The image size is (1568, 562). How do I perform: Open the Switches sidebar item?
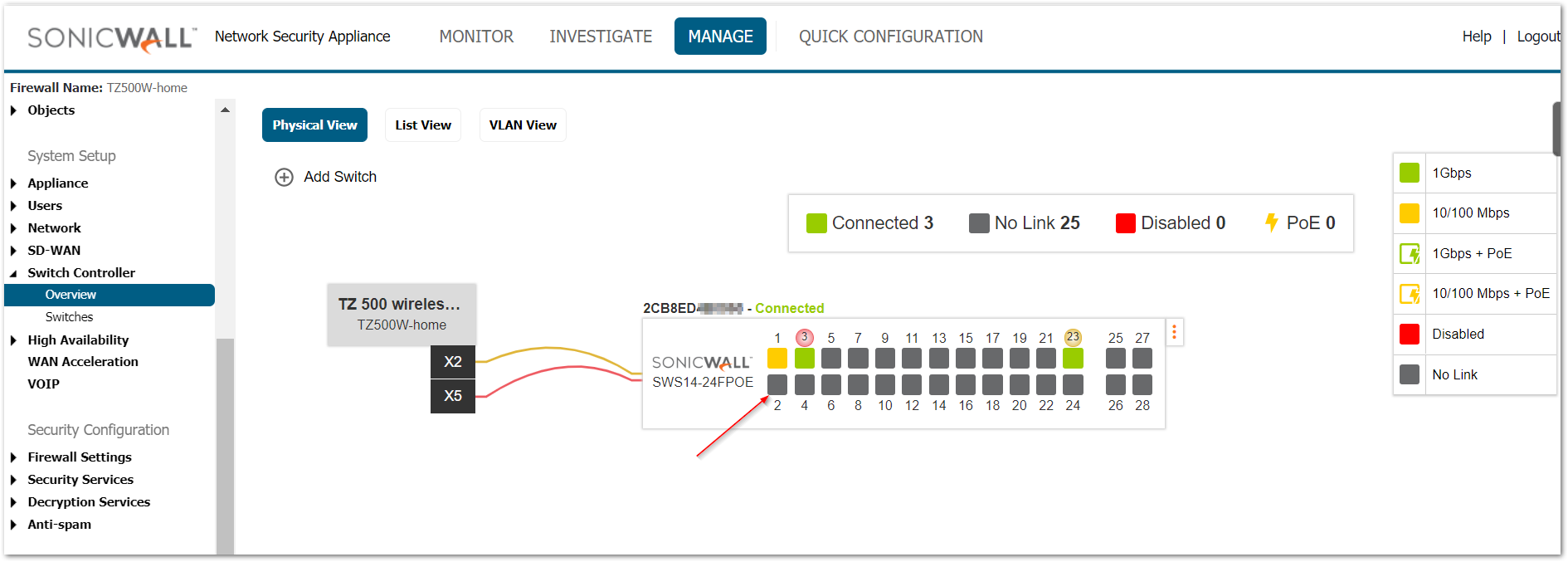click(69, 317)
